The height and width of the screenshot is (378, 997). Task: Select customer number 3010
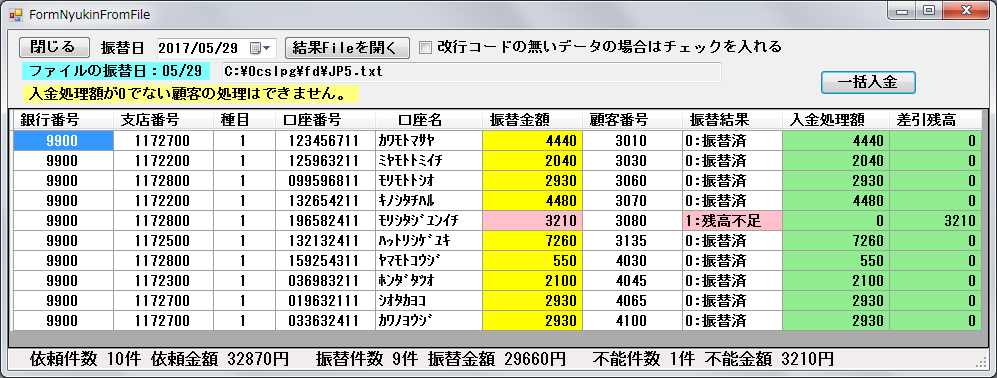coord(632,141)
